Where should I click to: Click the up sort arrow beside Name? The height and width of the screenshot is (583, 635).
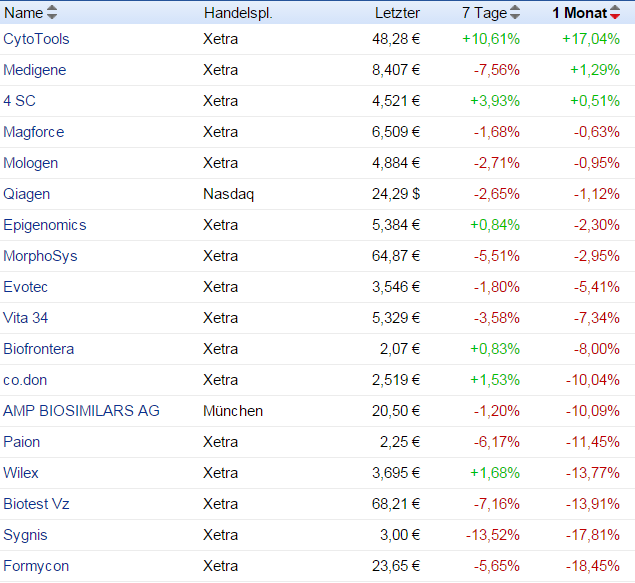[52, 9]
